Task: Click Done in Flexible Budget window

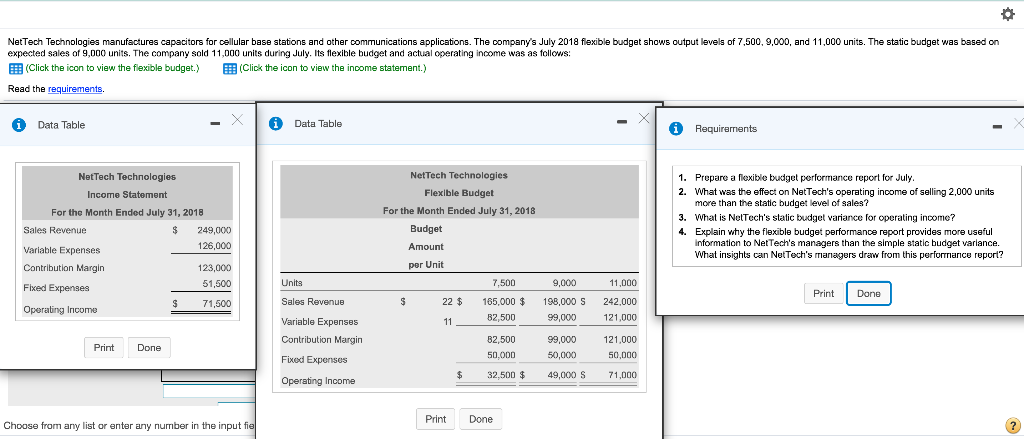Action: tap(481, 419)
